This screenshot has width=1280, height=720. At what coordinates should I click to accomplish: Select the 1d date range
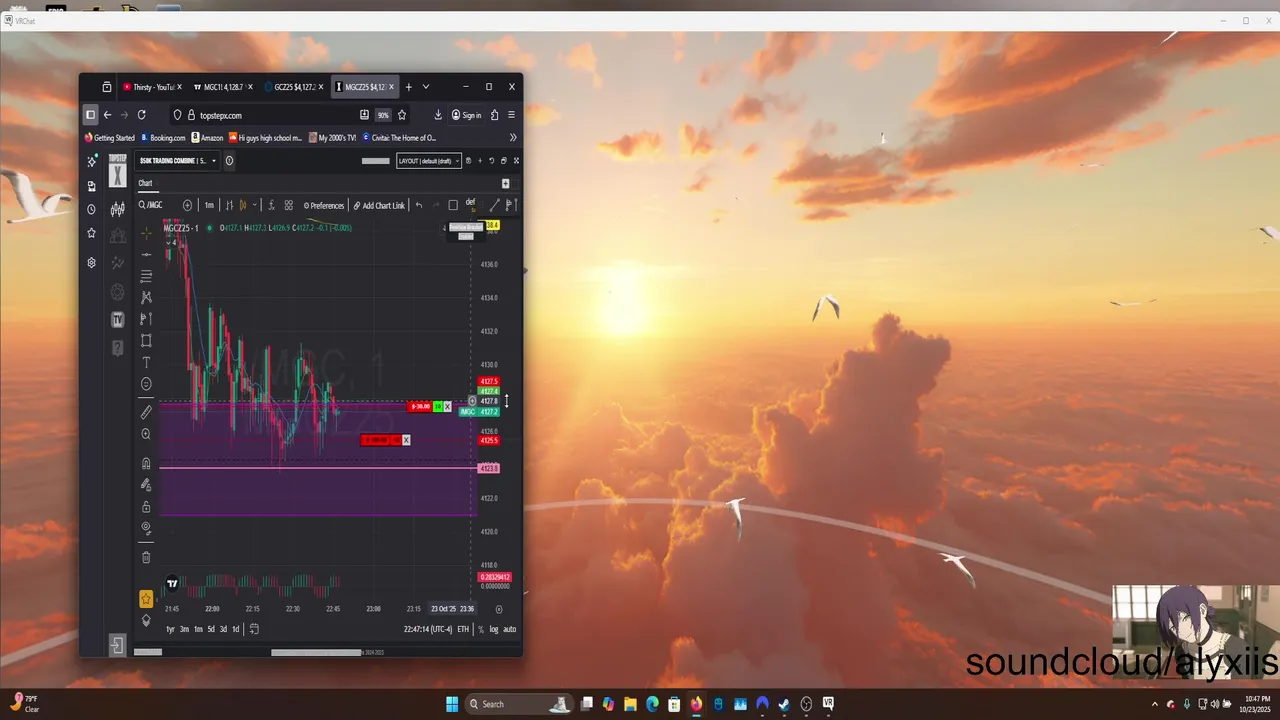235,629
